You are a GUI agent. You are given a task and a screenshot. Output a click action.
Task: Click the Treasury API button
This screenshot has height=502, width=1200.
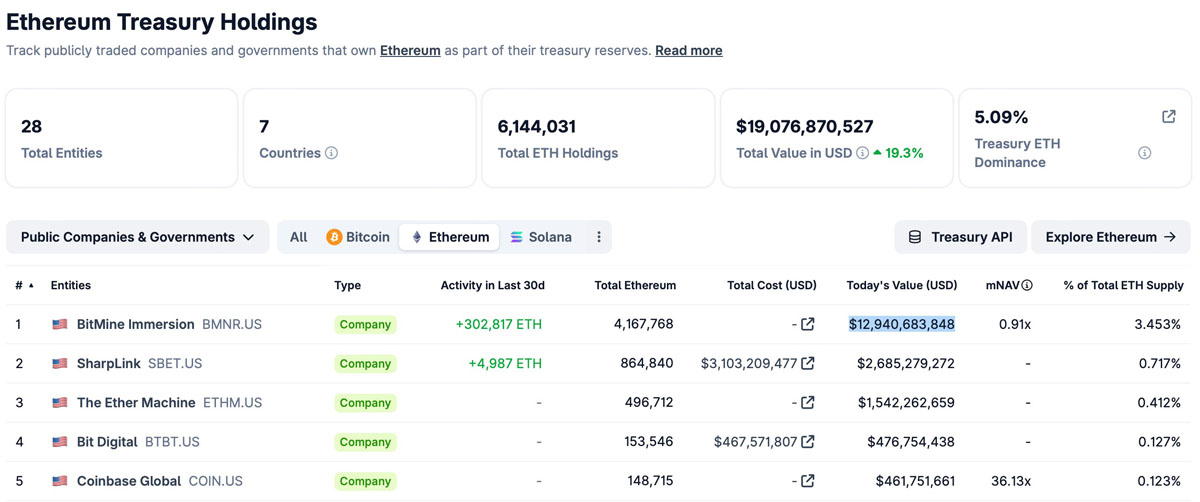960,237
